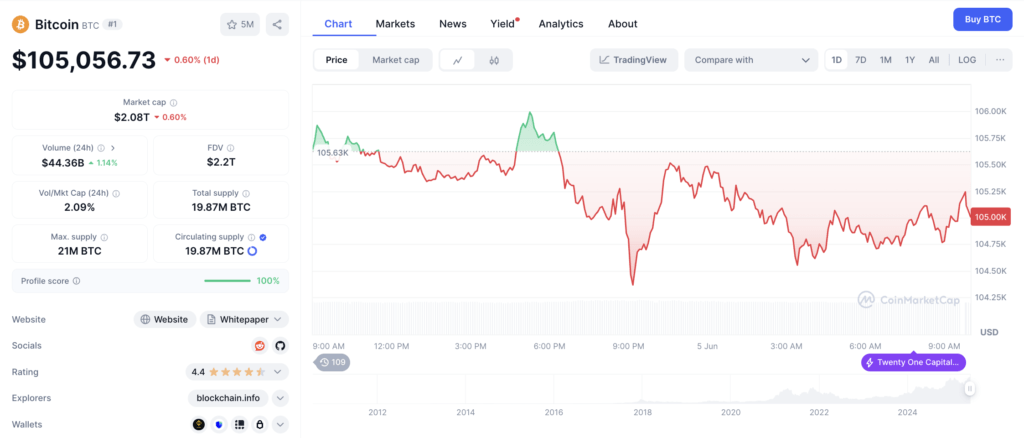Expand the Explorers list chevron
Screen dimensions: 1024x438
click(x=280, y=398)
